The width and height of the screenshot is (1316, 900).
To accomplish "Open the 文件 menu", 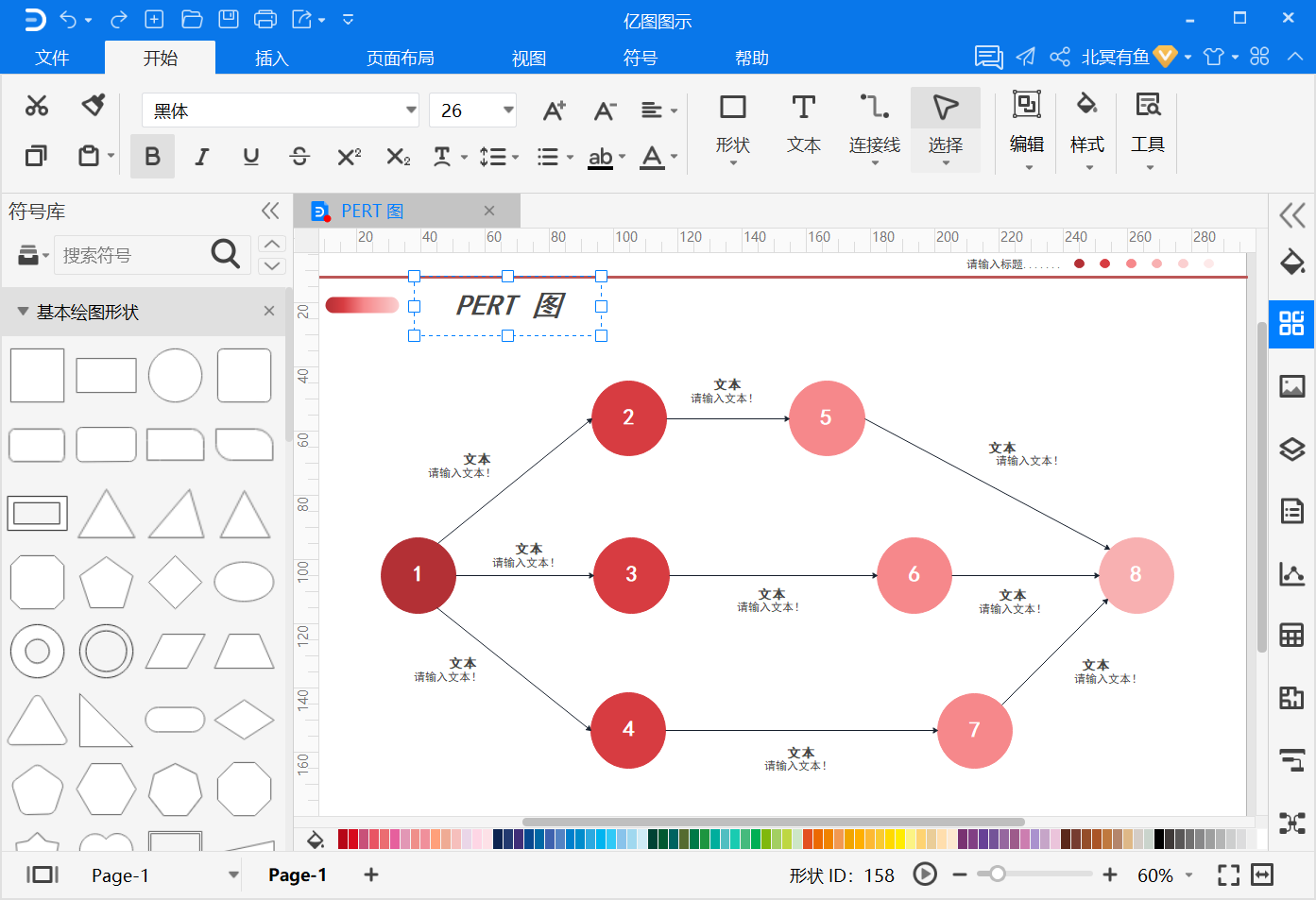I will tap(52, 58).
